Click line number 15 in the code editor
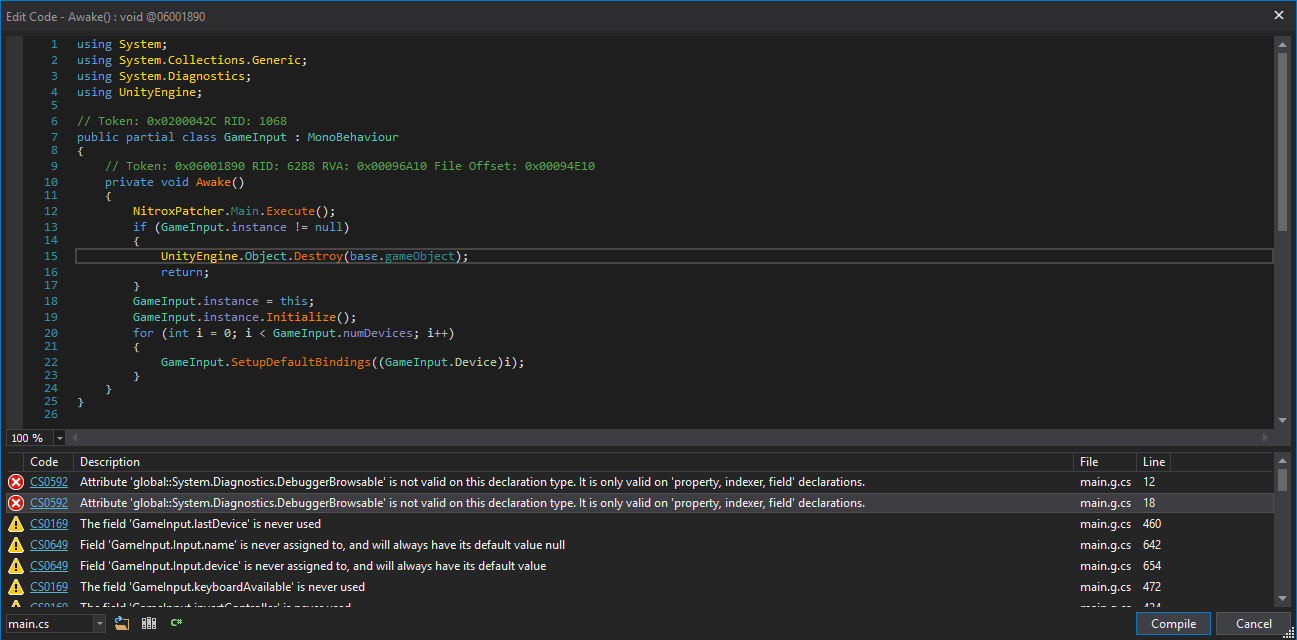This screenshot has height=640, width=1297. pos(51,256)
